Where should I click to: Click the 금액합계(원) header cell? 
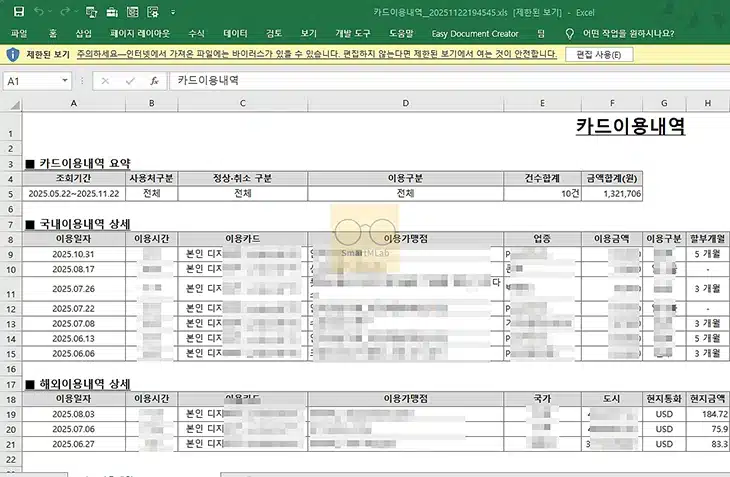[x=612, y=178]
